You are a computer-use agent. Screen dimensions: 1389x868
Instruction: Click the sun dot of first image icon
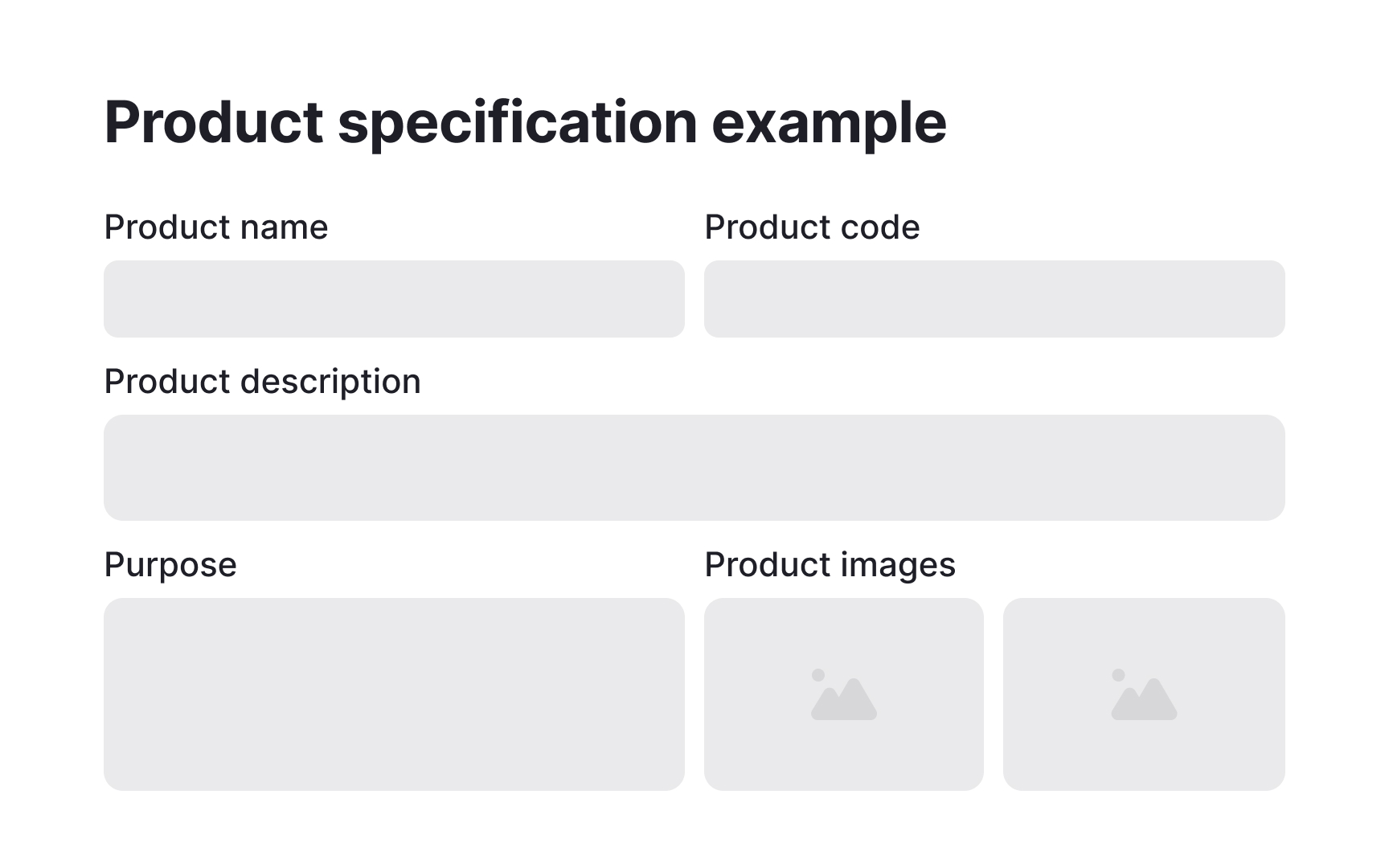[818, 675]
